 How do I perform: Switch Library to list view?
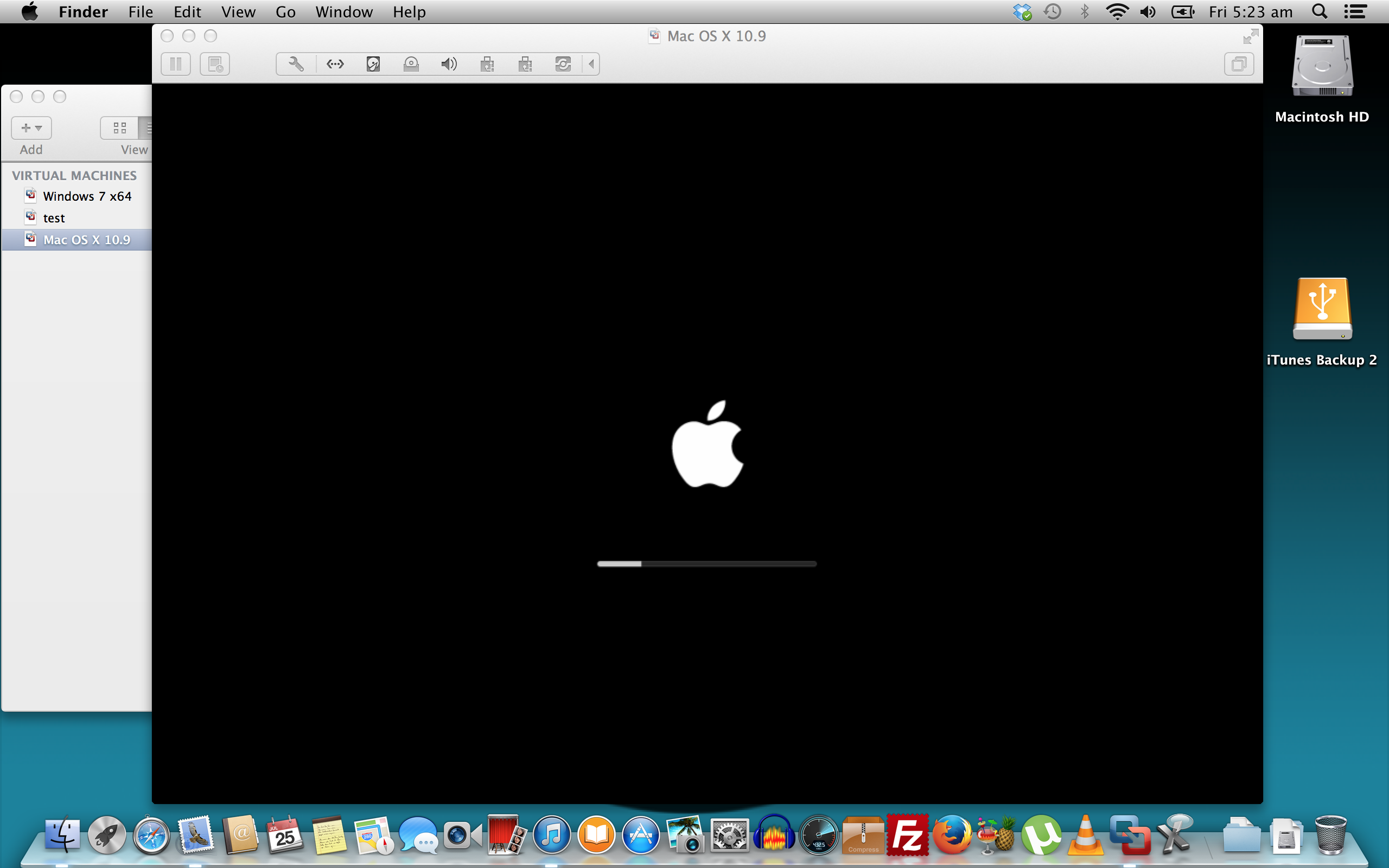tap(146, 128)
